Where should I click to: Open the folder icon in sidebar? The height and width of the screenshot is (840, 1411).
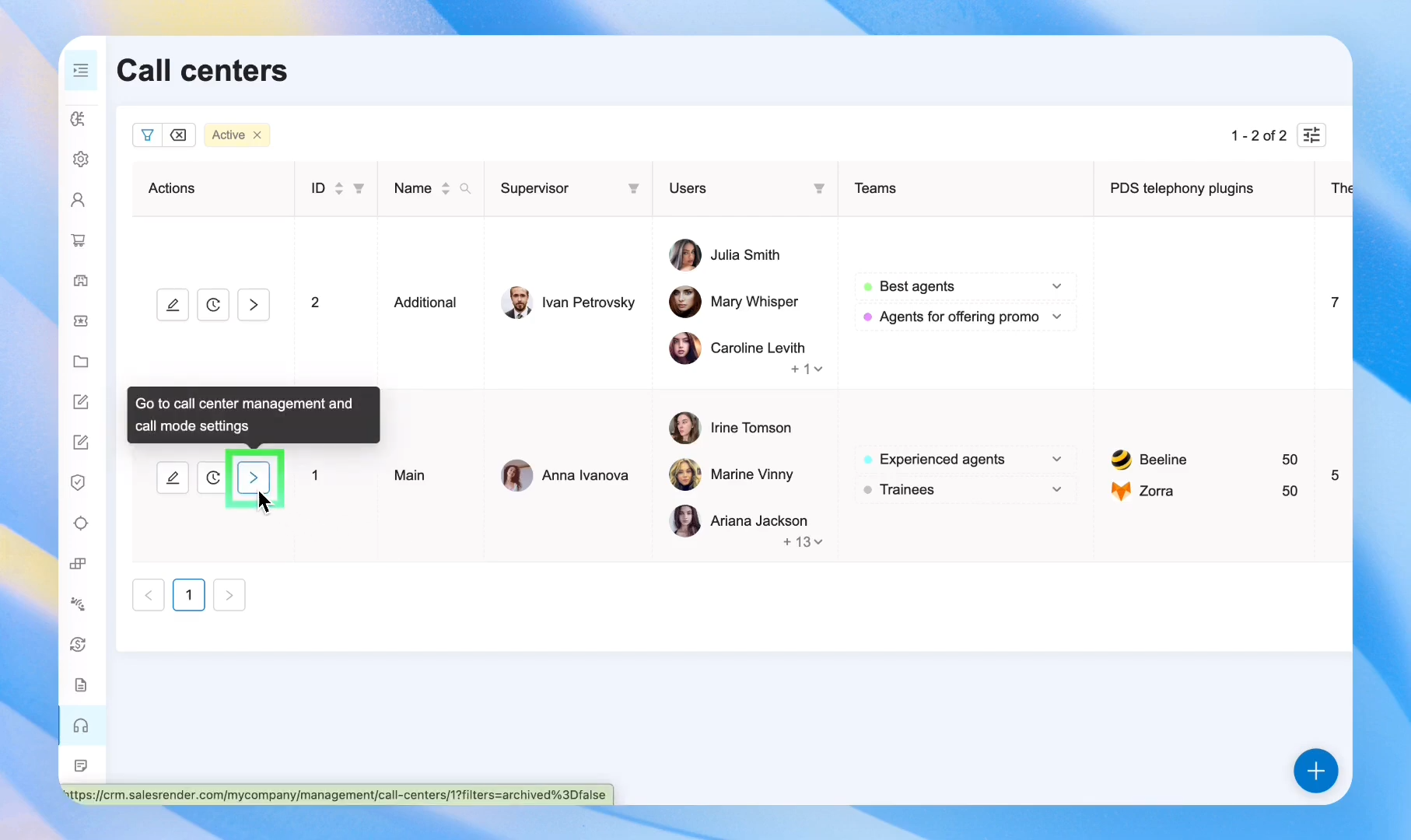pyautogui.click(x=81, y=362)
